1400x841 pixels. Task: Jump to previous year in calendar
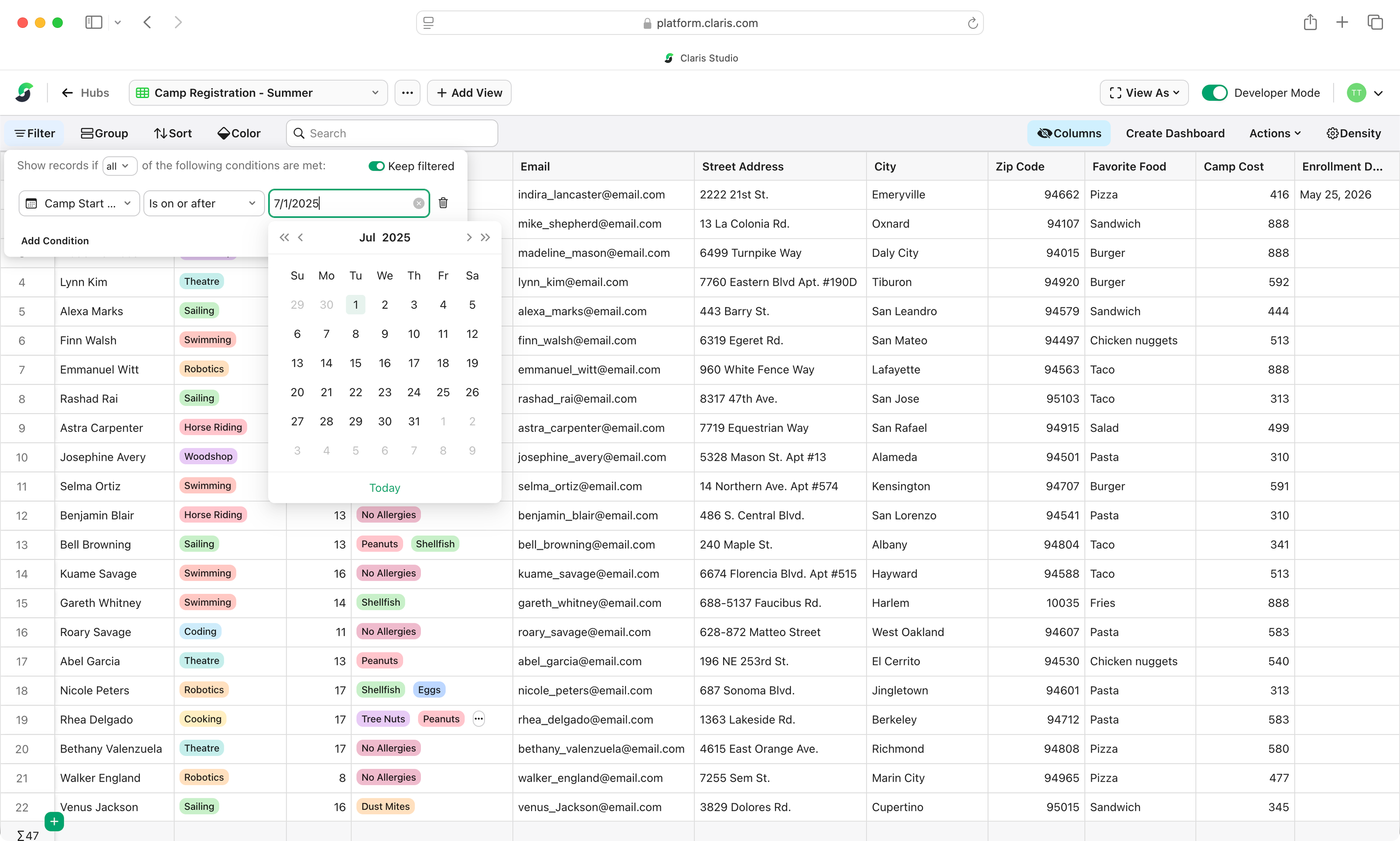coord(284,237)
